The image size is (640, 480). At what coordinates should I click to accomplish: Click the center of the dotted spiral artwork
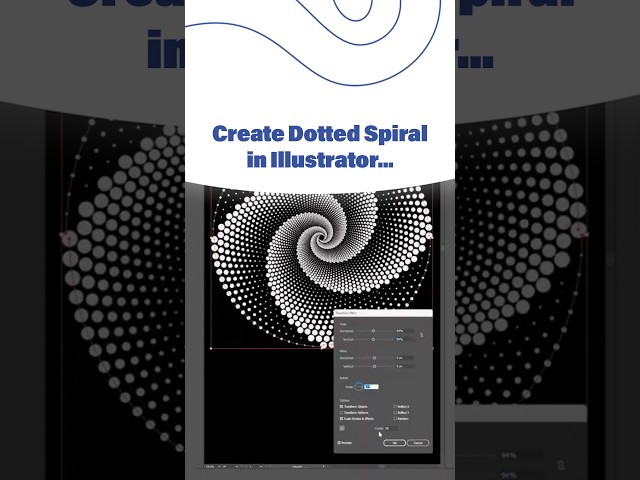pos(322,238)
